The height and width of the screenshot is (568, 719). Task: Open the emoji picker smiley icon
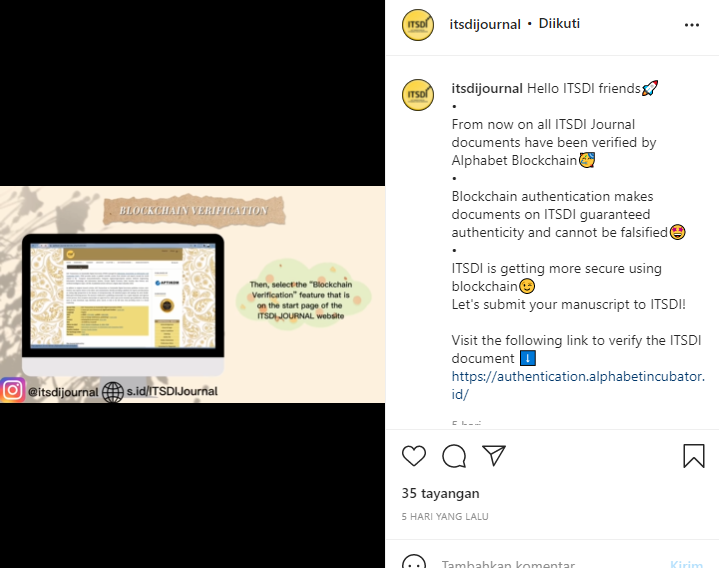point(414,562)
